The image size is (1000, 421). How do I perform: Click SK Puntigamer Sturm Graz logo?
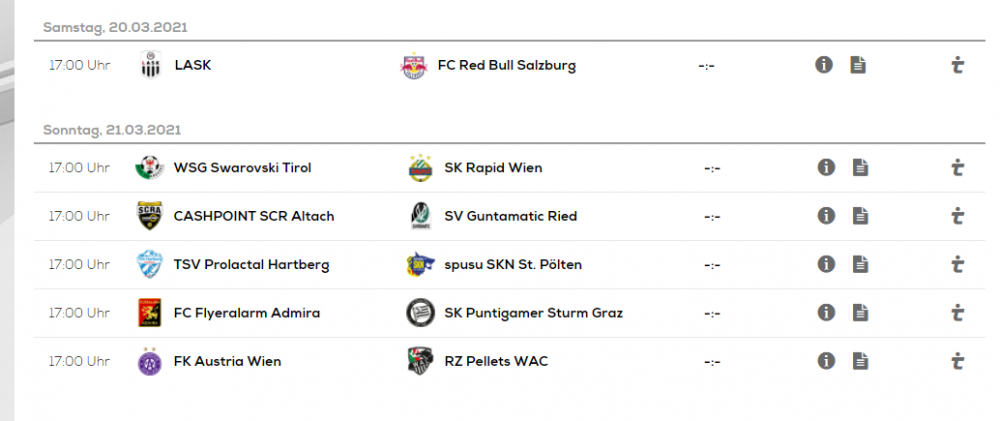[x=420, y=313]
